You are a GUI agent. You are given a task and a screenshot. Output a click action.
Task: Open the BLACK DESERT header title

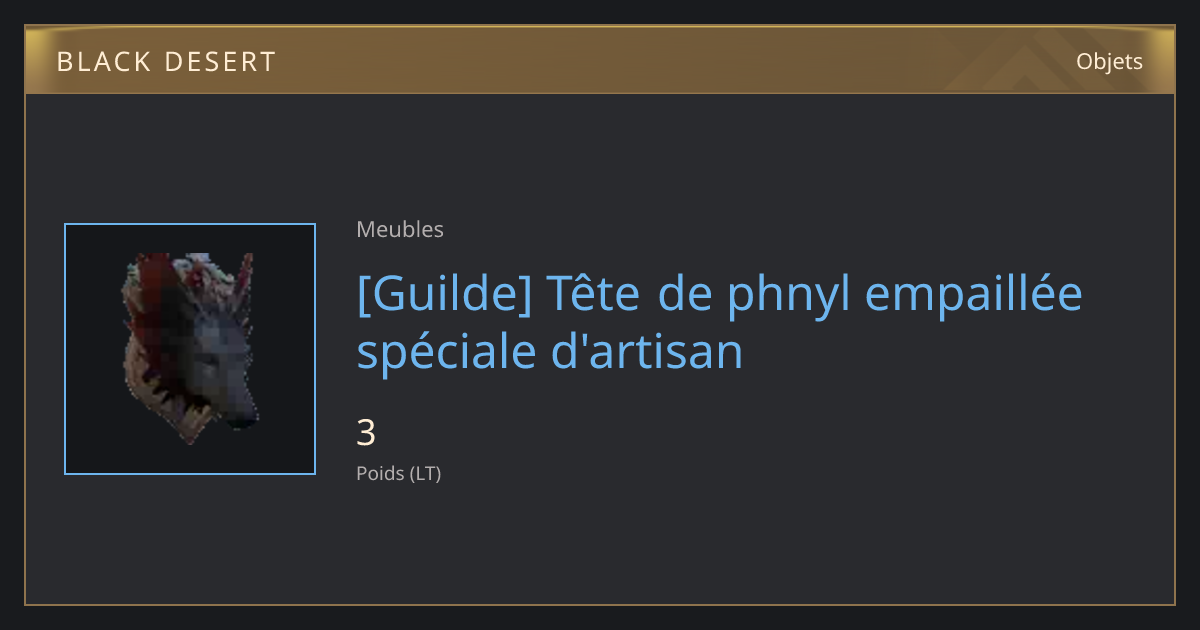click(166, 62)
